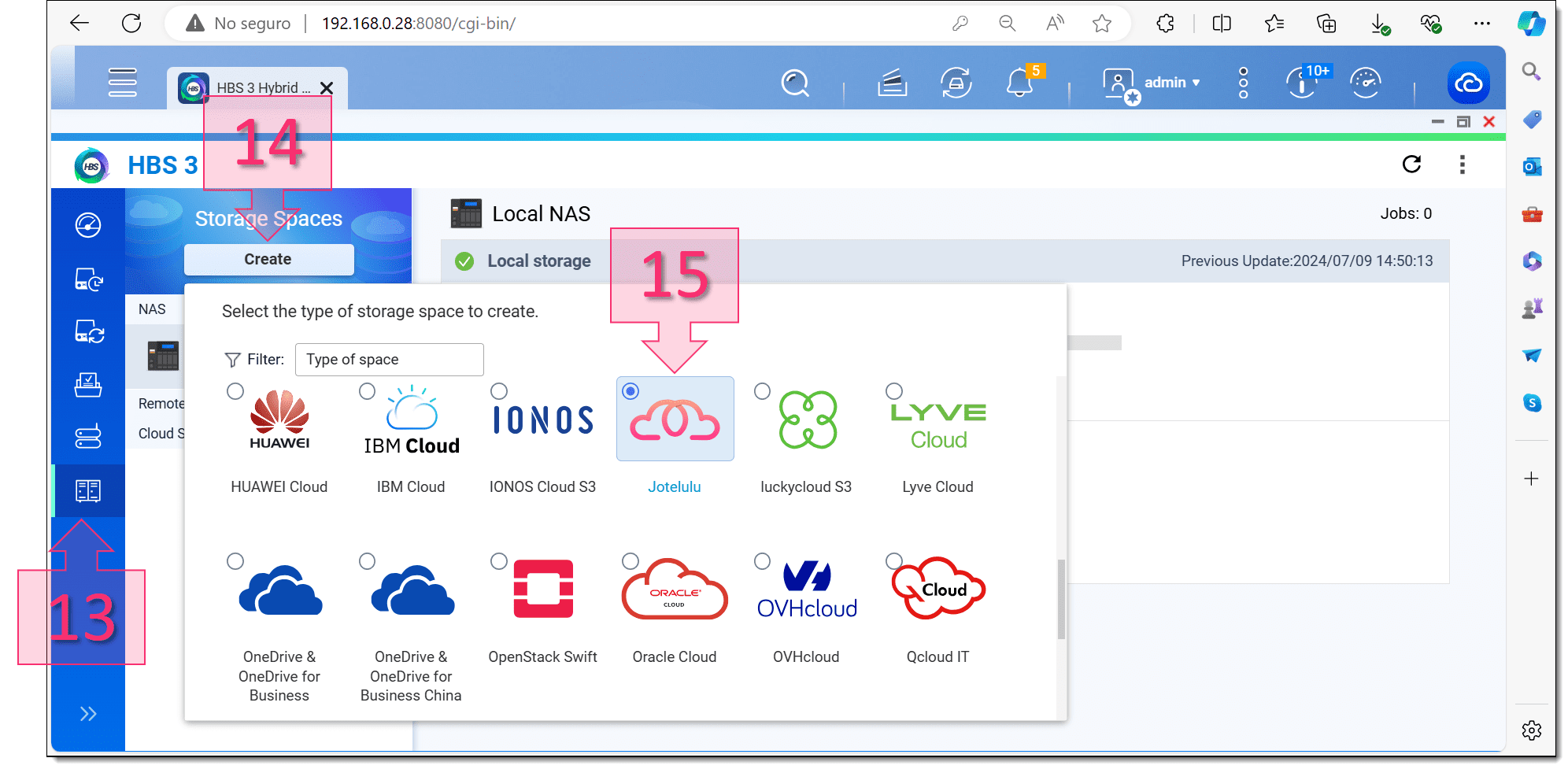Open browser split screen icon
This screenshot has height=769, width=1568.
pyautogui.click(x=1222, y=24)
